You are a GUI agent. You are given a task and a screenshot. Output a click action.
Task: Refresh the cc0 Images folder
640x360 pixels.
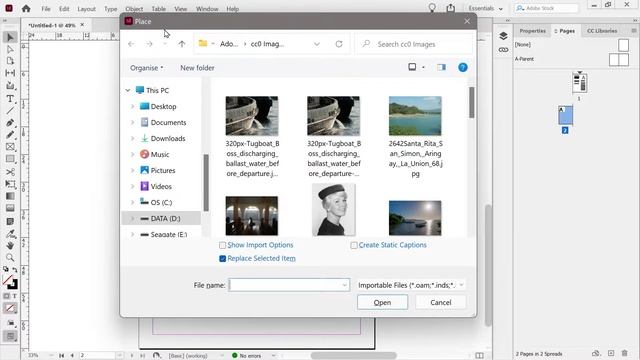click(339, 44)
